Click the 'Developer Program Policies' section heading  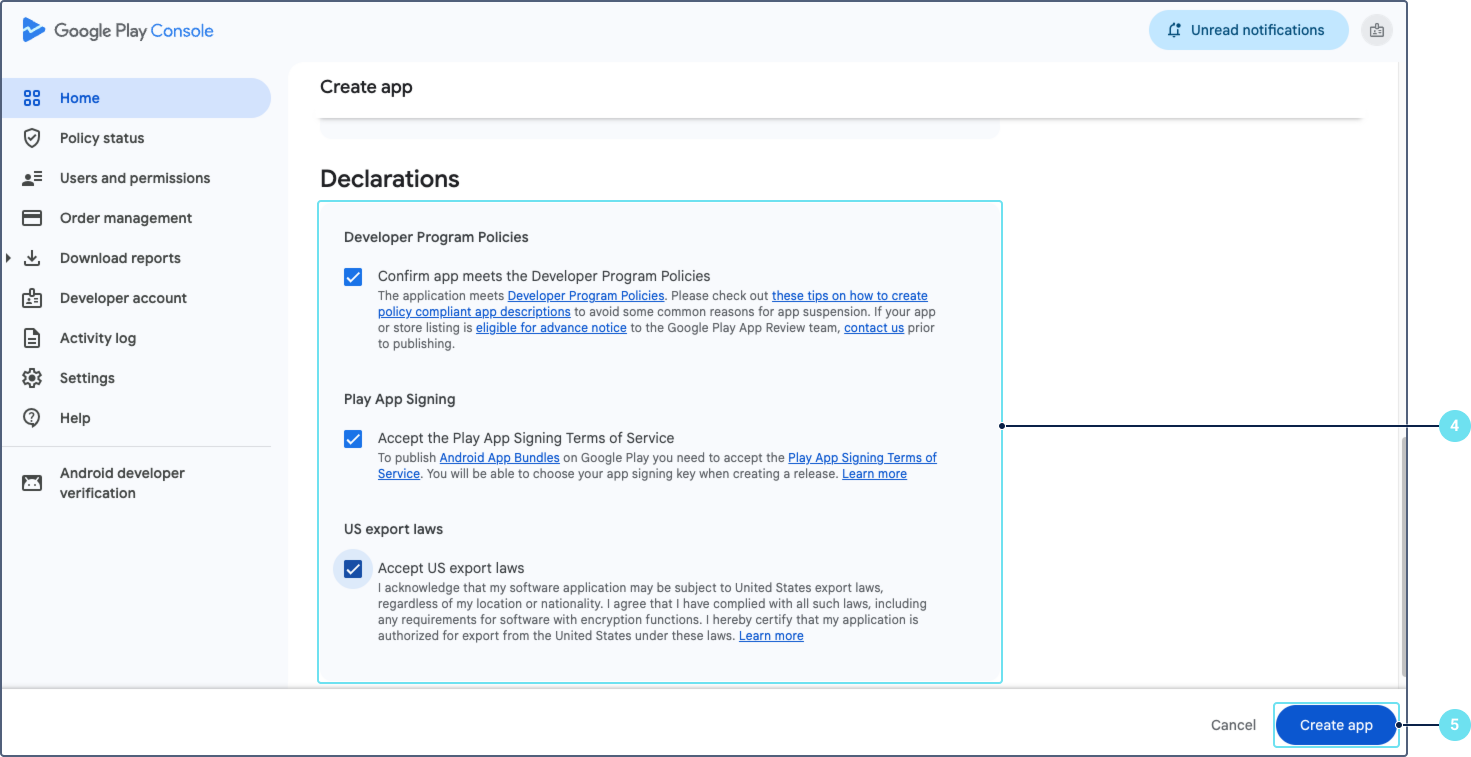click(x=436, y=237)
